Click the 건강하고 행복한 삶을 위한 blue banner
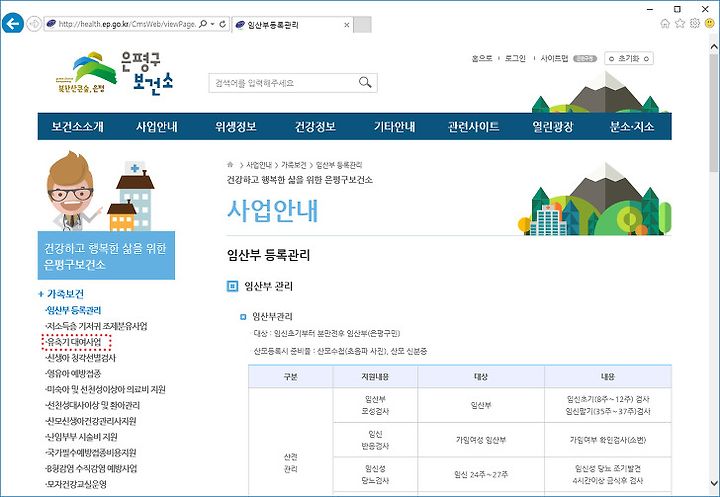This screenshot has height=497, width=720. point(106,256)
